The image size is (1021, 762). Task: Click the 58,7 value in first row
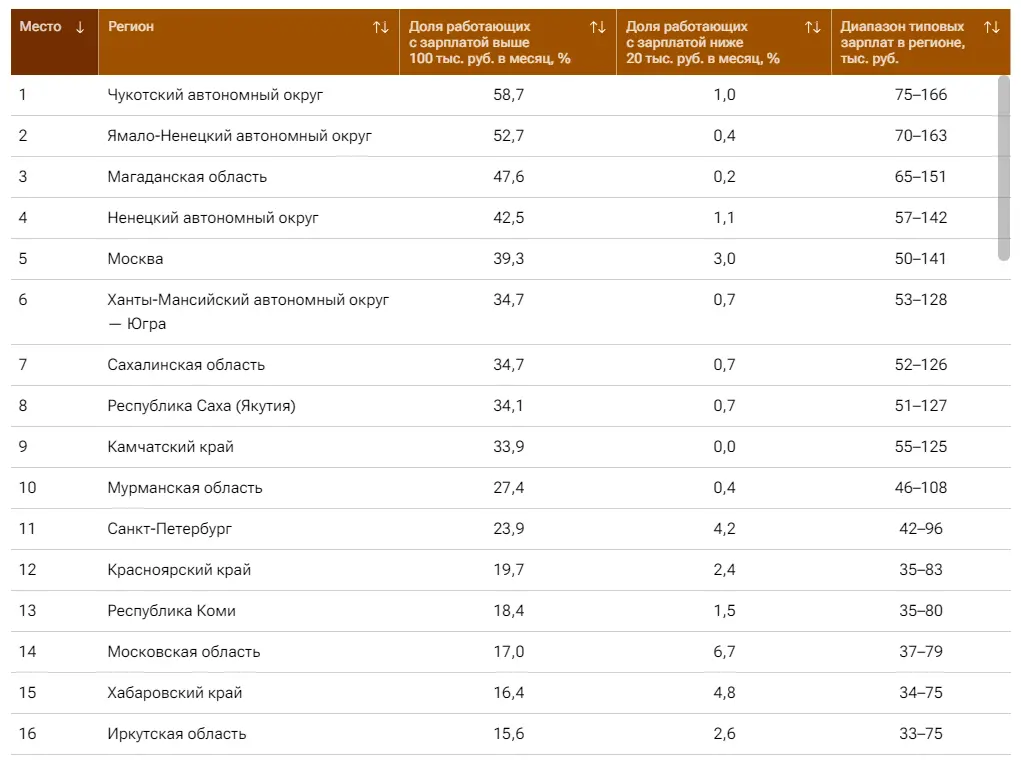coord(508,95)
